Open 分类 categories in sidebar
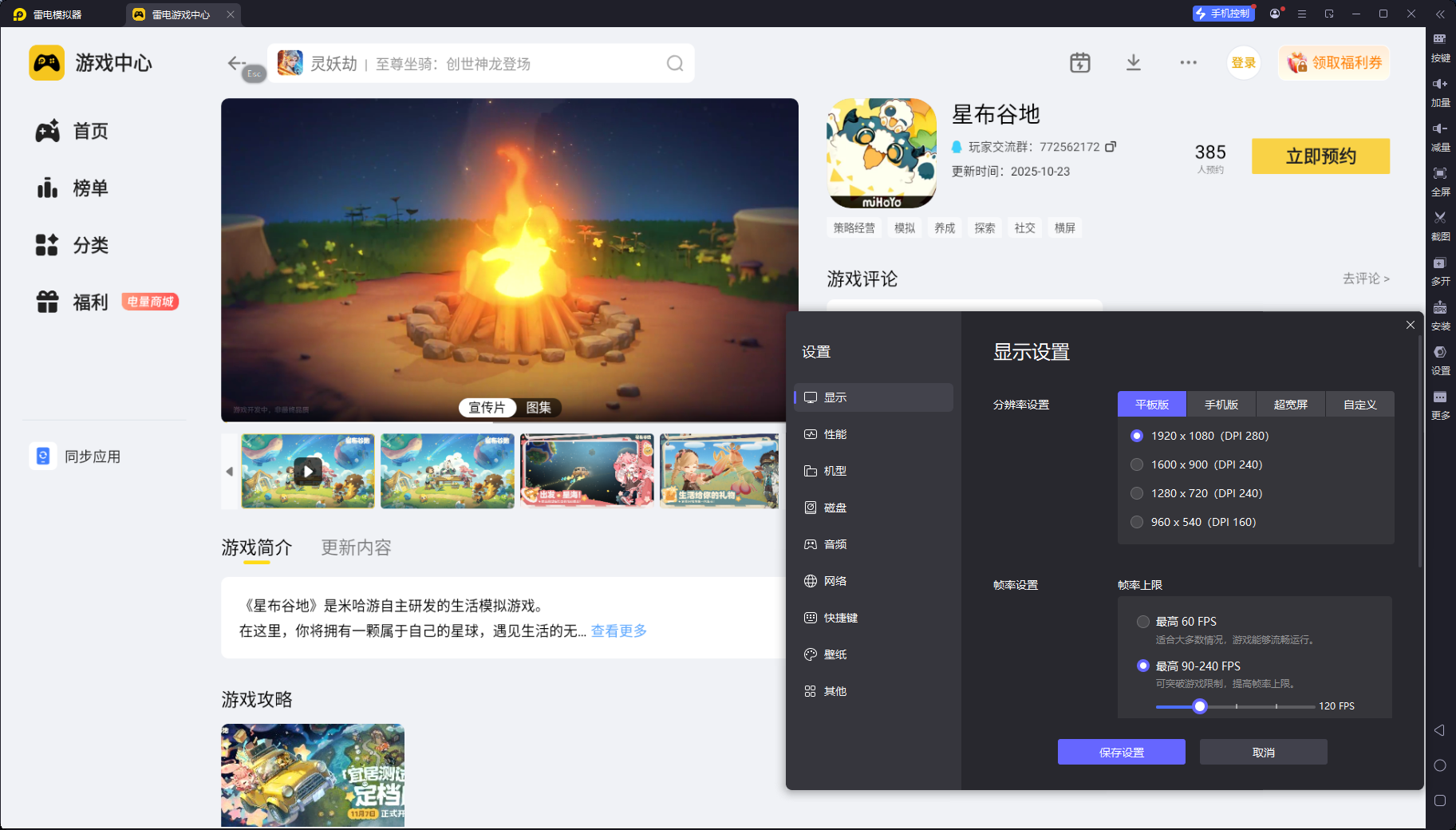This screenshot has height=830, width=1456. click(72, 245)
